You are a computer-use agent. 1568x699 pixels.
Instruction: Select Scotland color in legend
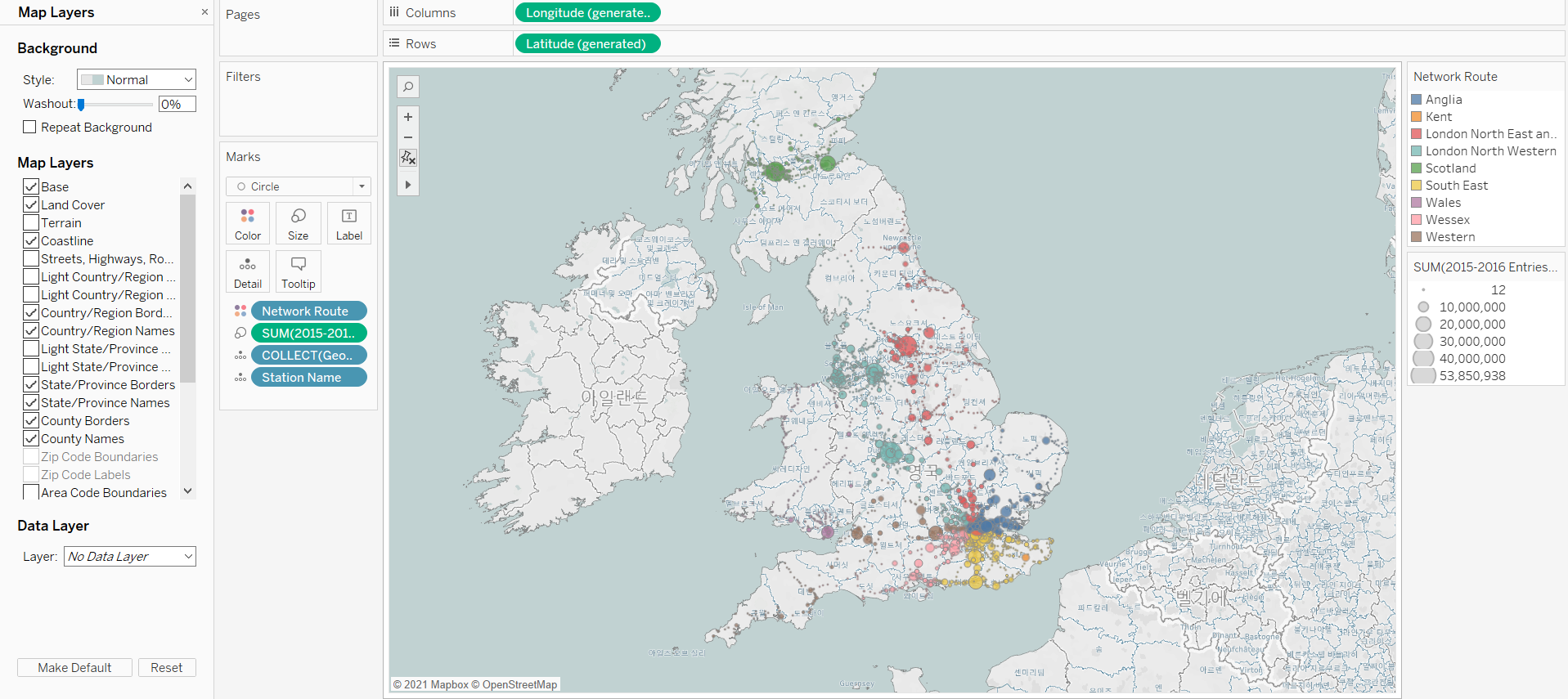pyautogui.click(x=1417, y=168)
